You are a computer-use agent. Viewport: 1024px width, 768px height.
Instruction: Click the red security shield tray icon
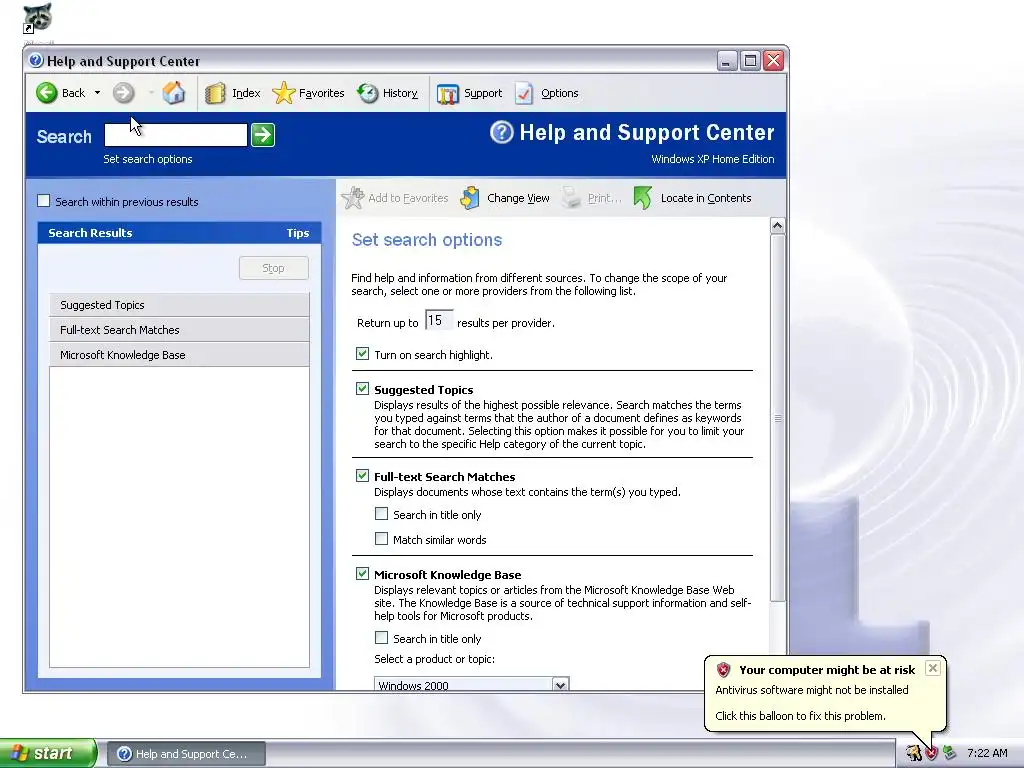click(931, 754)
